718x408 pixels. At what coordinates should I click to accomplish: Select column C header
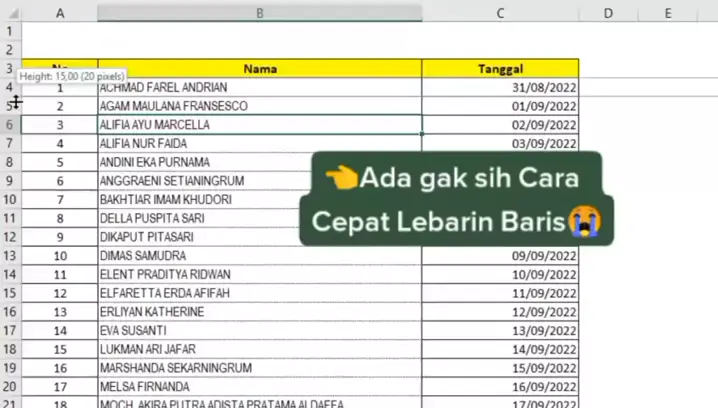coord(499,13)
